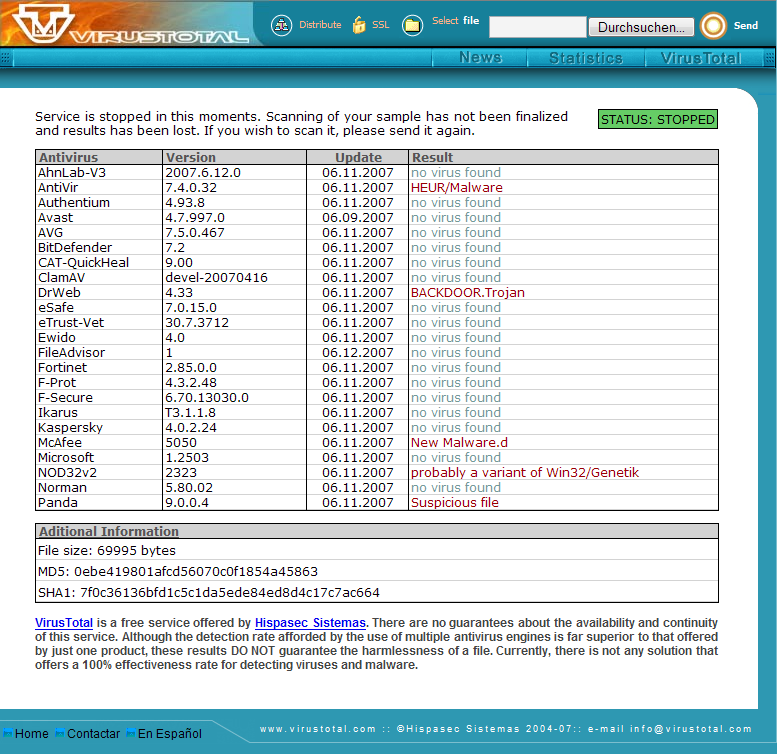Click the Durchsuchen browse button

tap(641, 27)
